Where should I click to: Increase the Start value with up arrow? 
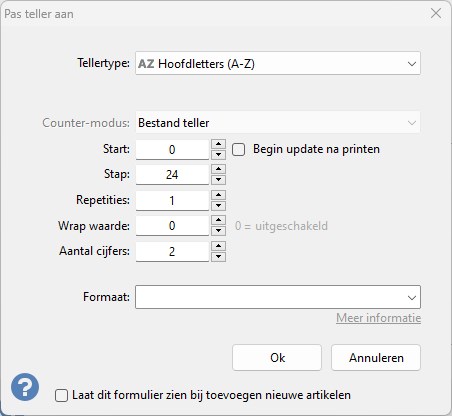(x=218, y=144)
